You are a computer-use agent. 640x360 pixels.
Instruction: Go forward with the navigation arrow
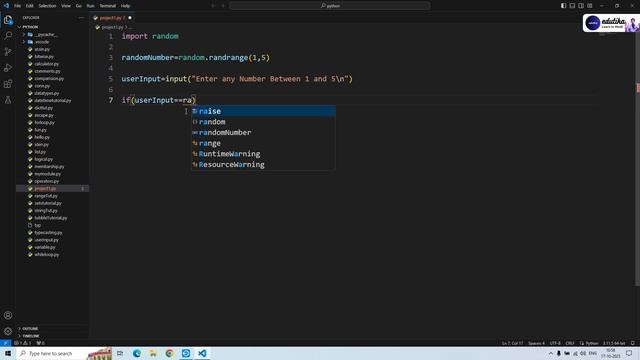pos(223,6)
